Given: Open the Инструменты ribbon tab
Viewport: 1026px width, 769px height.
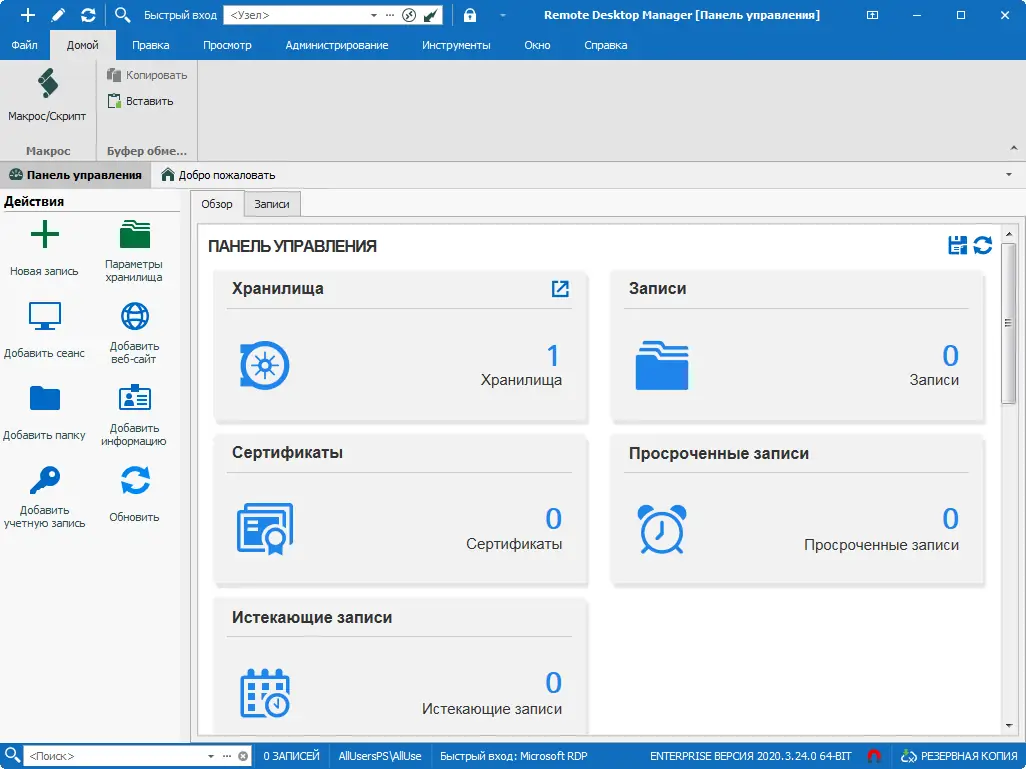Looking at the screenshot, I should click(456, 45).
